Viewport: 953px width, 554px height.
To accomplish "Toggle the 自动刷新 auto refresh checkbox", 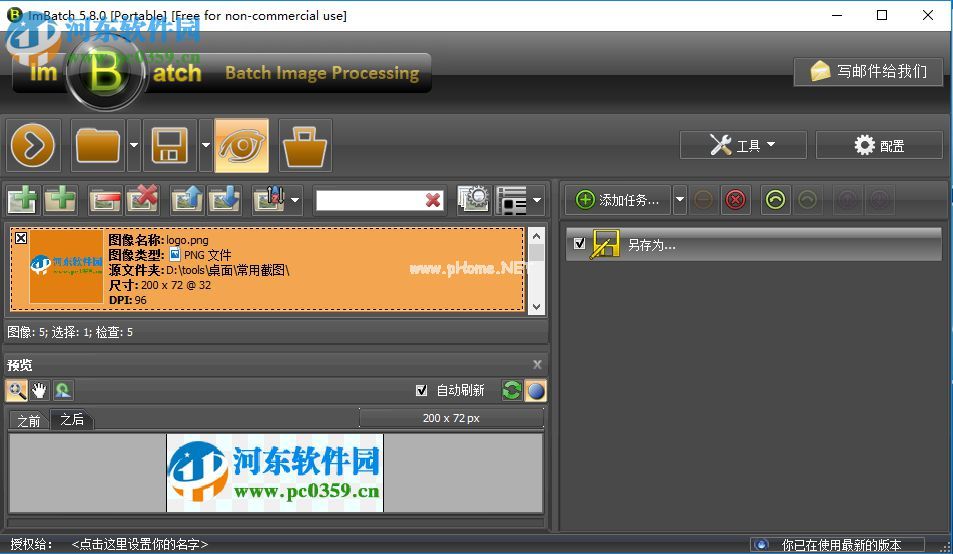I will click(x=421, y=391).
